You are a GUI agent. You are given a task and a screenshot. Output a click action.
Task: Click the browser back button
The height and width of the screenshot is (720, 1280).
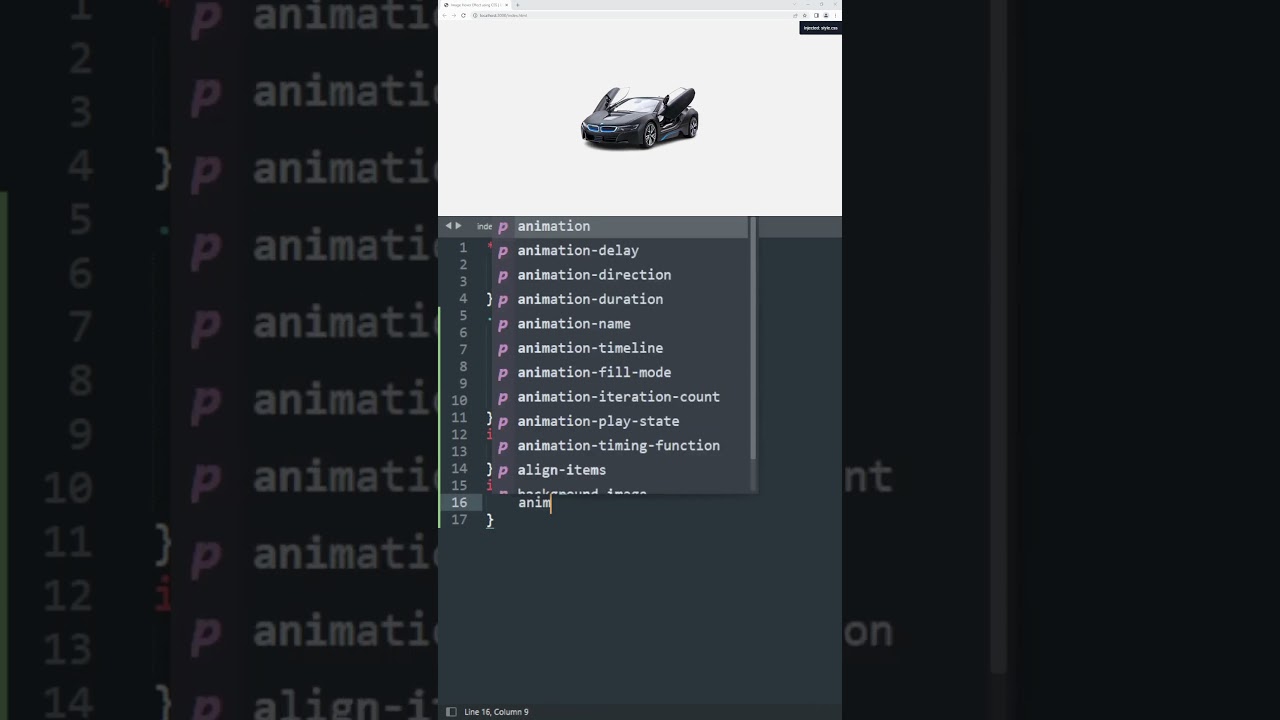444,15
